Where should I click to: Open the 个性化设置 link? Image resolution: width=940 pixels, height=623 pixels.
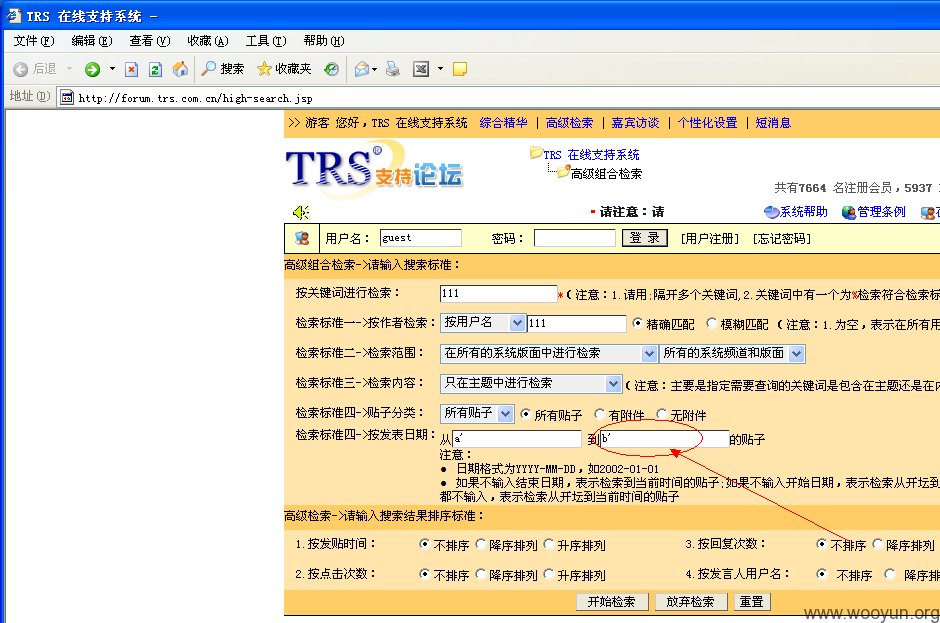click(707, 123)
